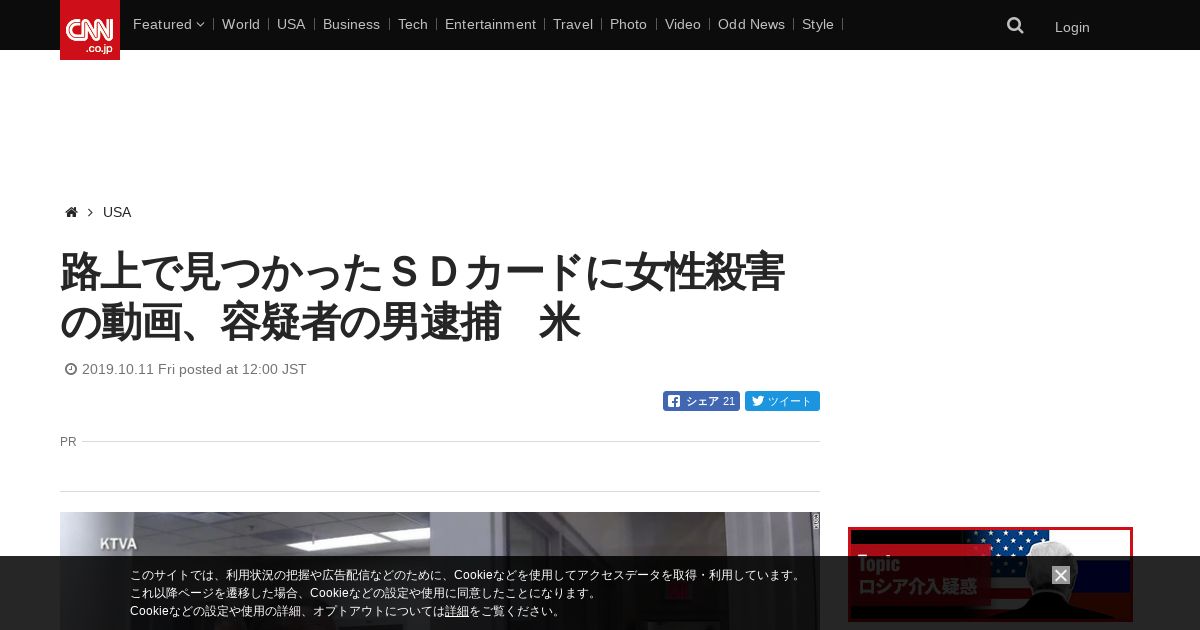Image resolution: width=1200 pixels, height=630 pixels.
Task: Click USA in the breadcrumb trail
Action: (117, 212)
